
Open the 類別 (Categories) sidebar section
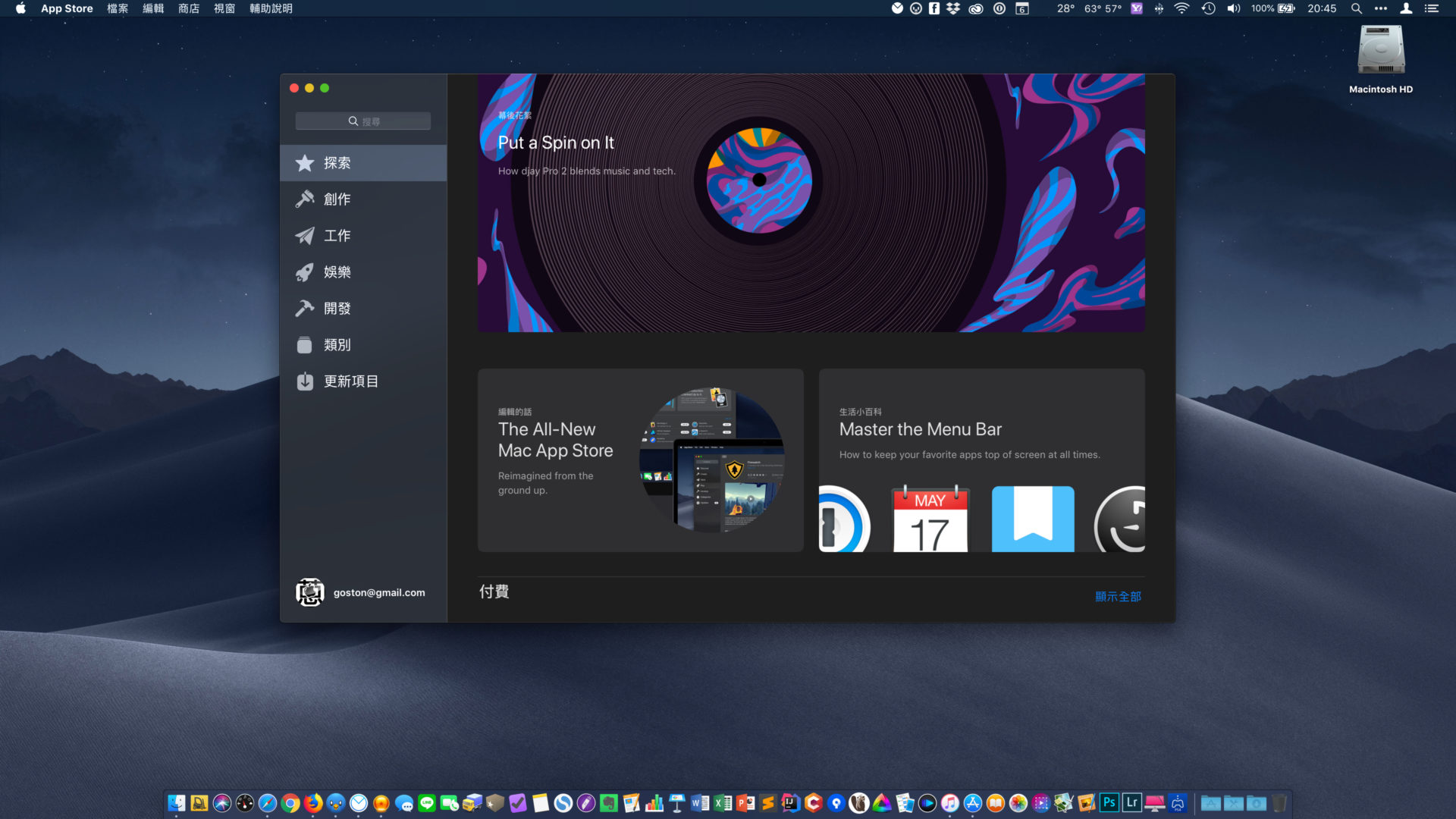[363, 345]
